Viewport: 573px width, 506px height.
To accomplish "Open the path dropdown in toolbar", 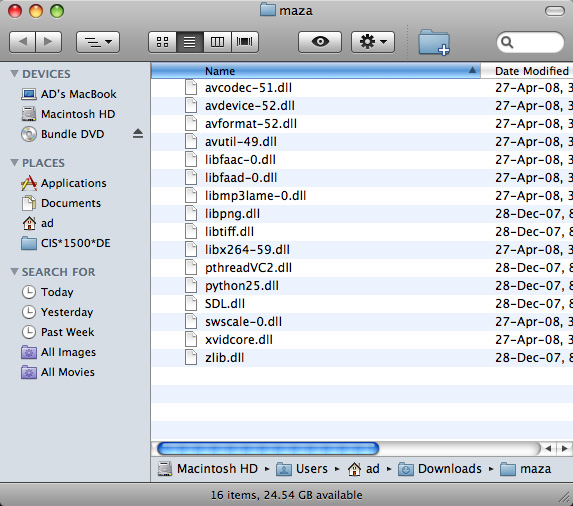I will pyautogui.click(x=98, y=42).
